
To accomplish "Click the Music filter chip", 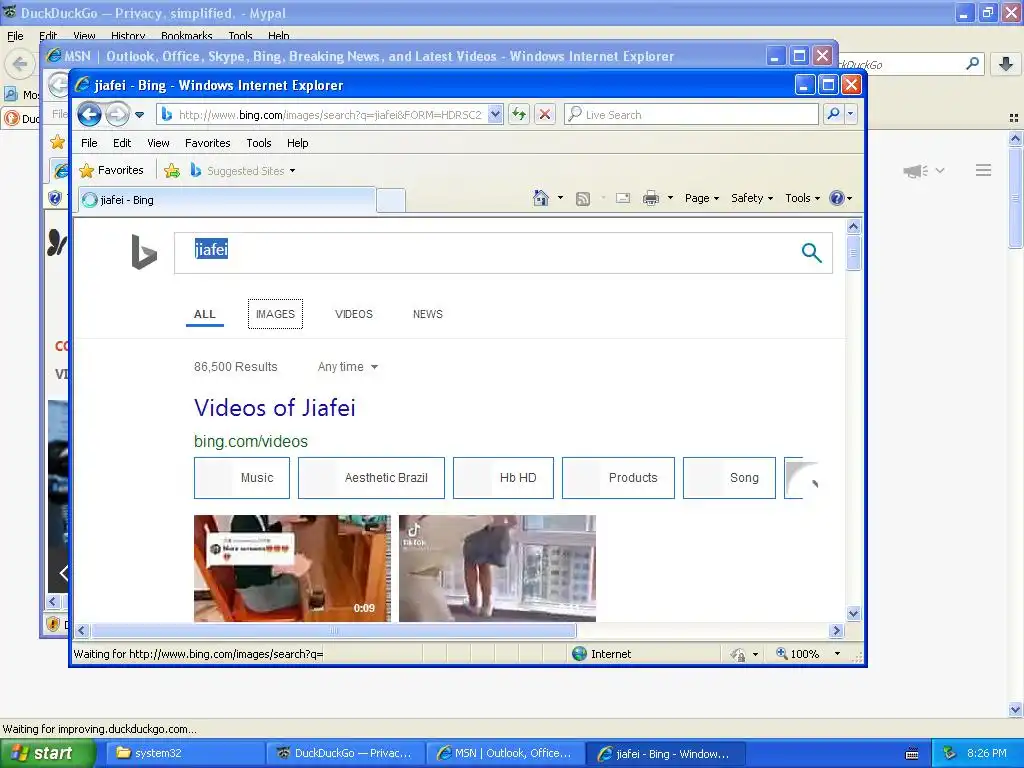I will click(x=242, y=478).
